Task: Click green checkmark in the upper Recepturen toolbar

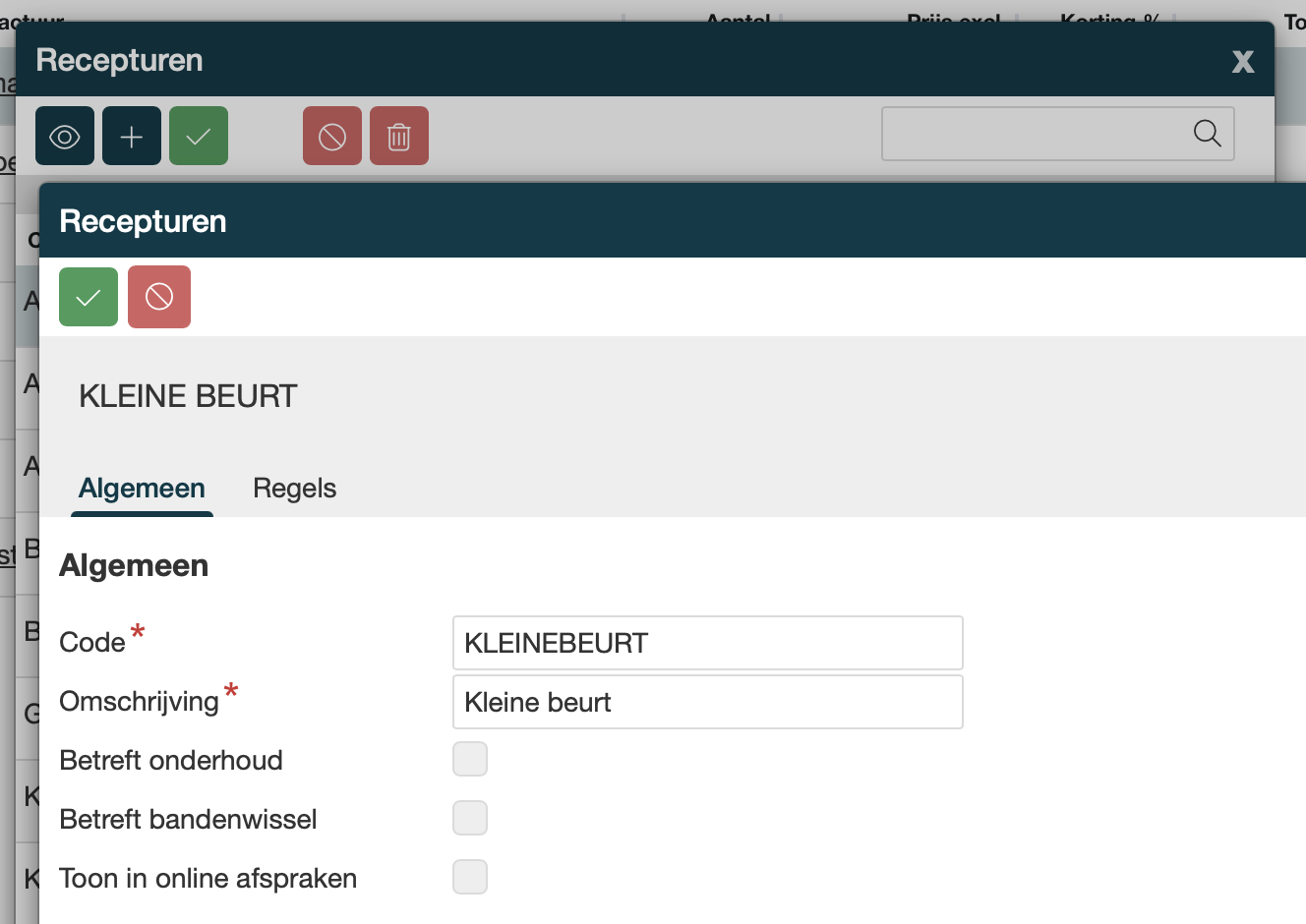Action: [x=199, y=137]
